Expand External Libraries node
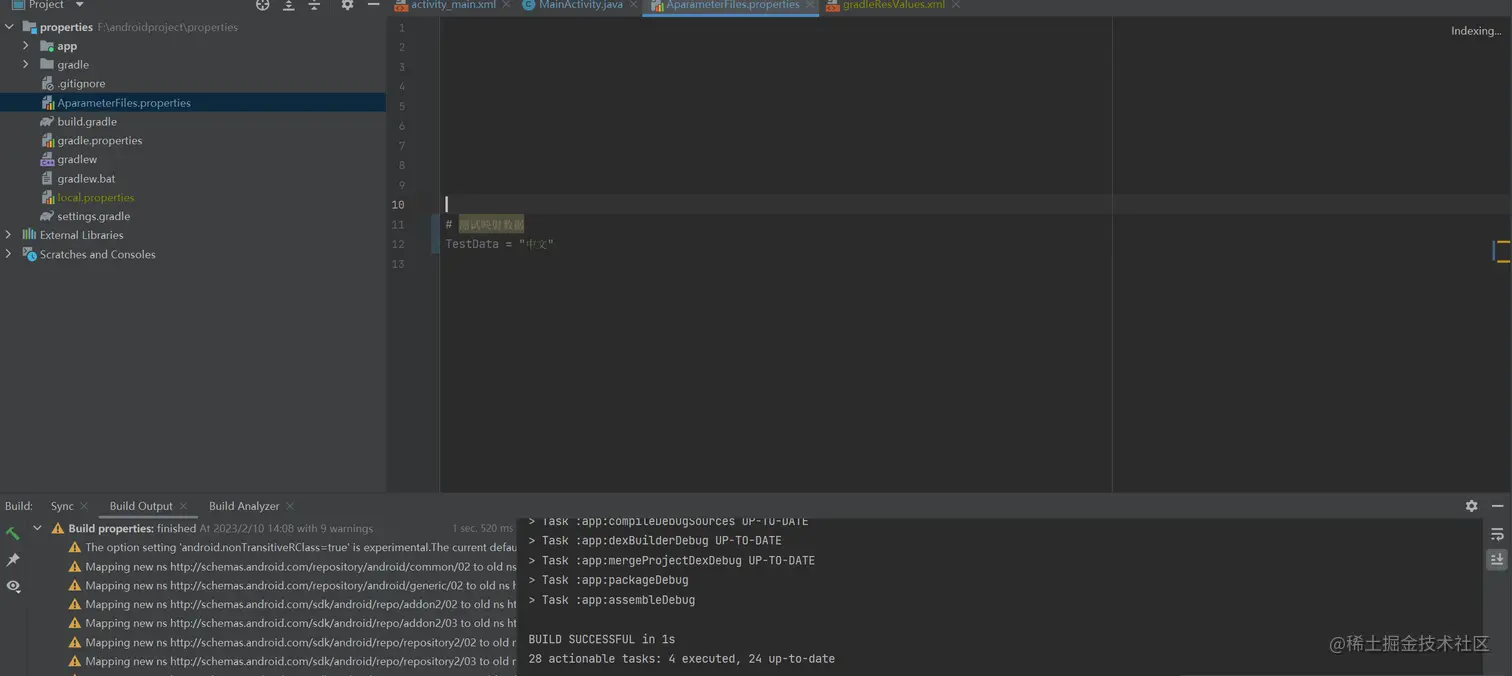The width and height of the screenshot is (1512, 676). (x=9, y=235)
